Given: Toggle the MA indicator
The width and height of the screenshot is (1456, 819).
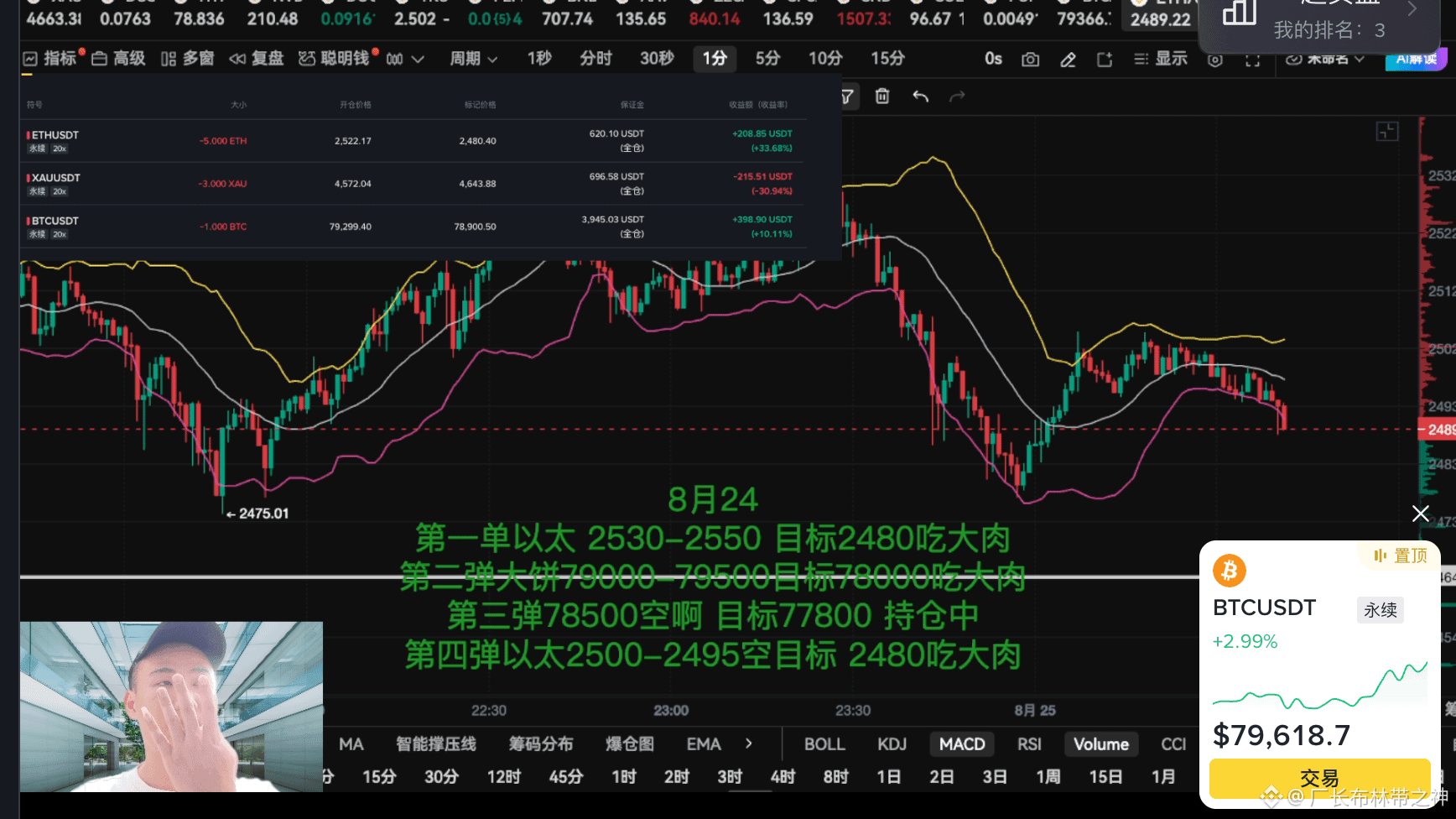Looking at the screenshot, I should coord(351,744).
